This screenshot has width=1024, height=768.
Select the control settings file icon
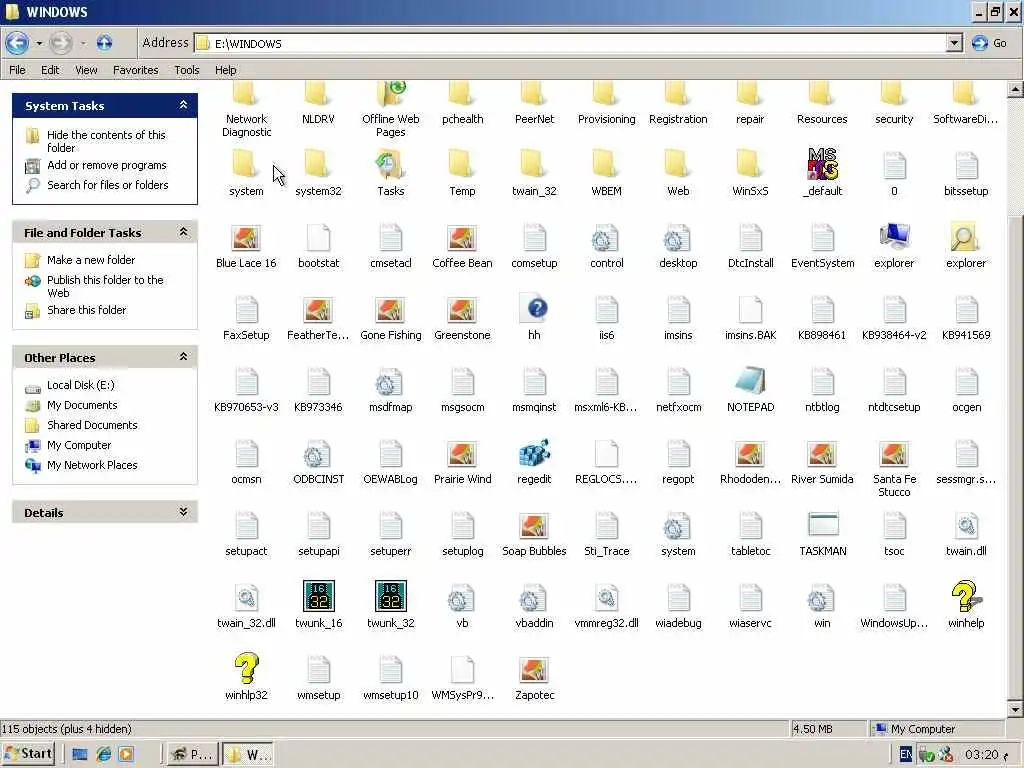point(606,238)
